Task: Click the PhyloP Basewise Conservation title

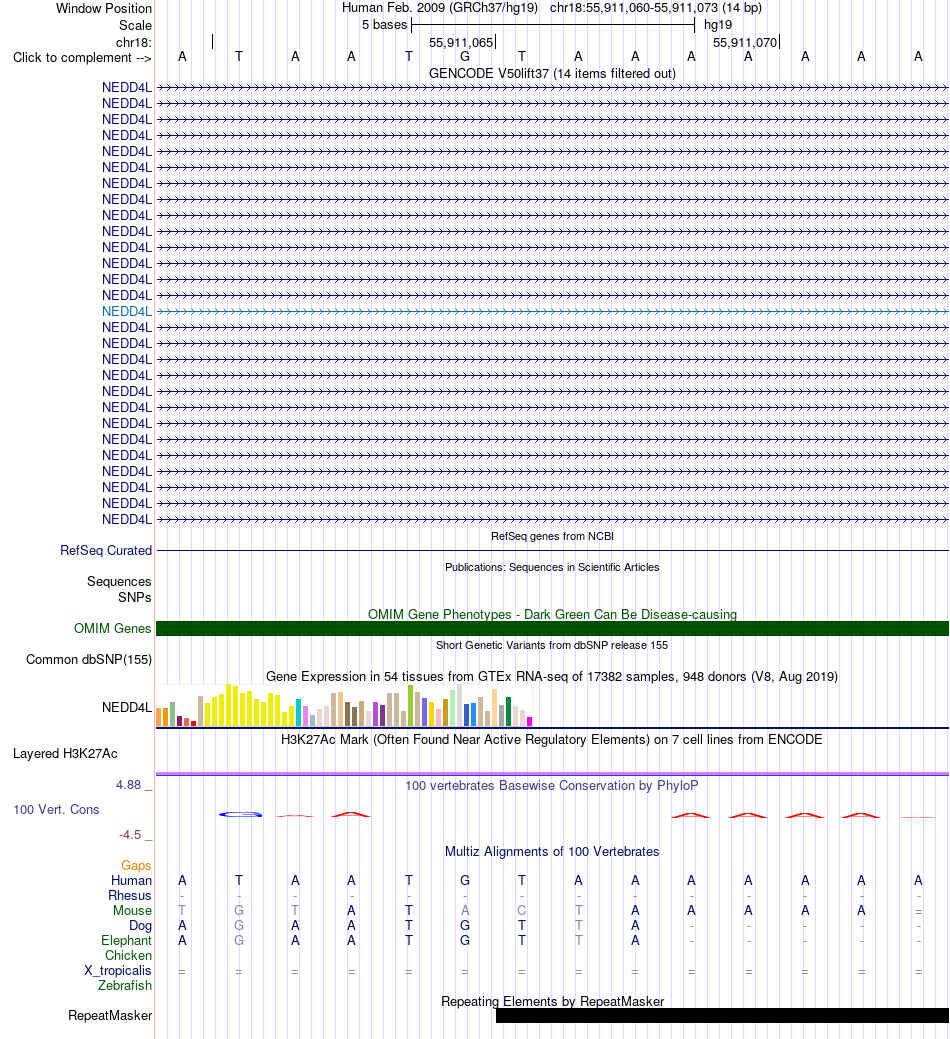Action: click(x=552, y=785)
